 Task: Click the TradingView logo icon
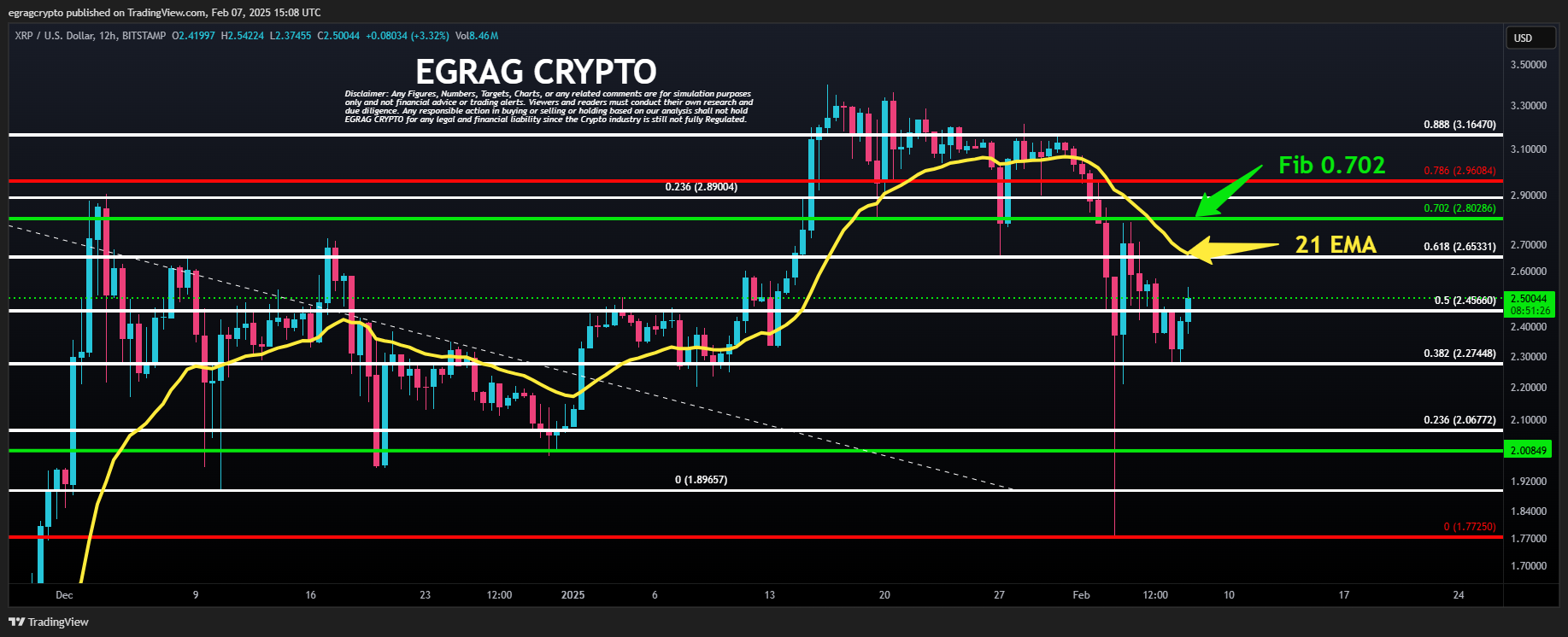pyautogui.click(x=16, y=622)
